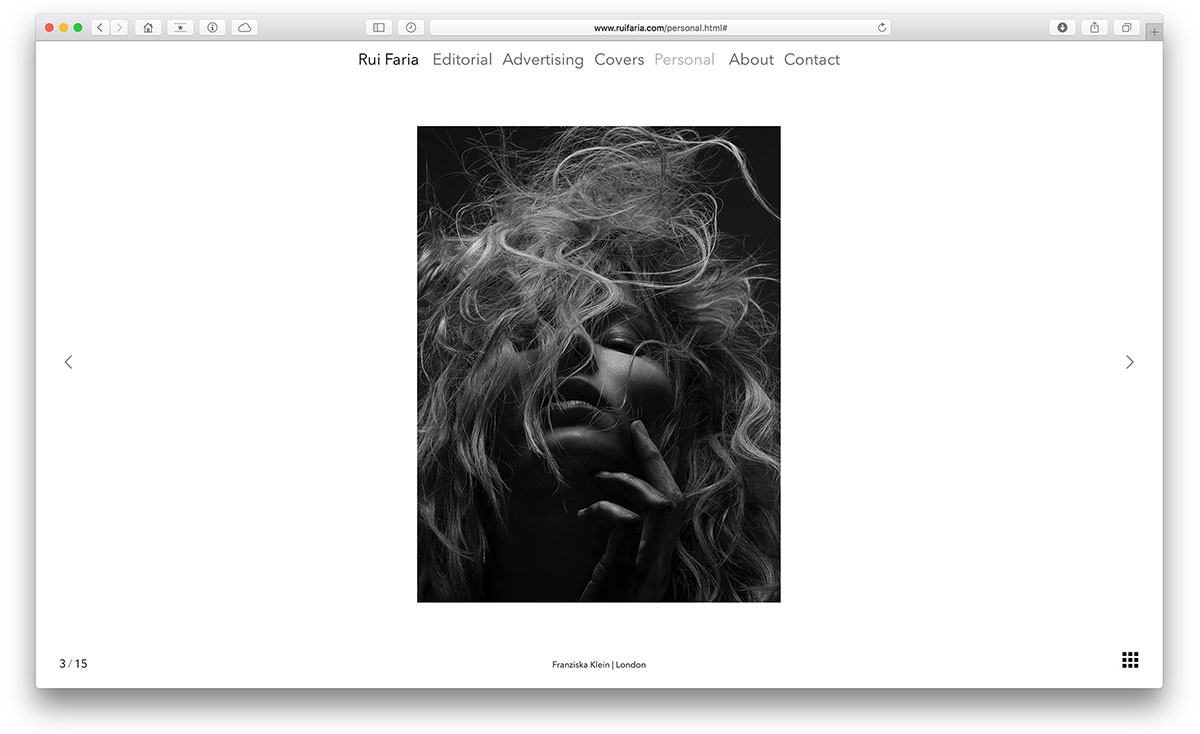Image resolution: width=1200 pixels, height=734 pixels.
Task: Click the ruifaria.com address bar
Action: tap(660, 28)
